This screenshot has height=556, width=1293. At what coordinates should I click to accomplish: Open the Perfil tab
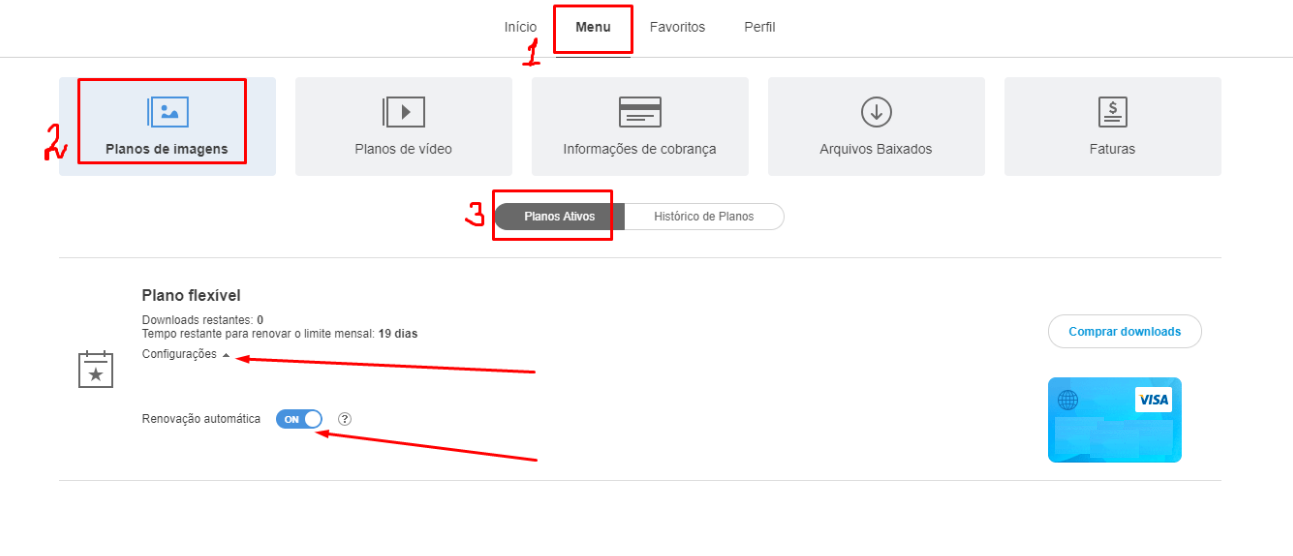pyautogui.click(x=760, y=27)
